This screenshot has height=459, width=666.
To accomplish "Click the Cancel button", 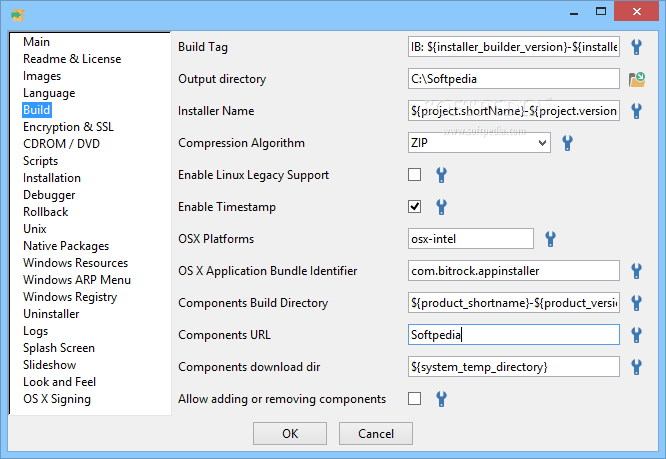I will (376, 434).
